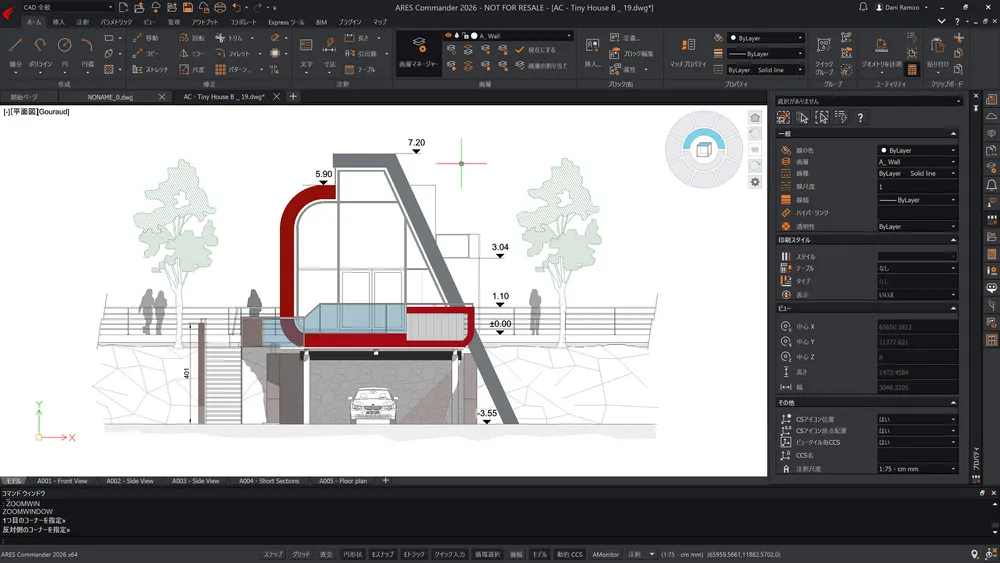Toggle Snap (スナップ) in status bar

coord(273,555)
